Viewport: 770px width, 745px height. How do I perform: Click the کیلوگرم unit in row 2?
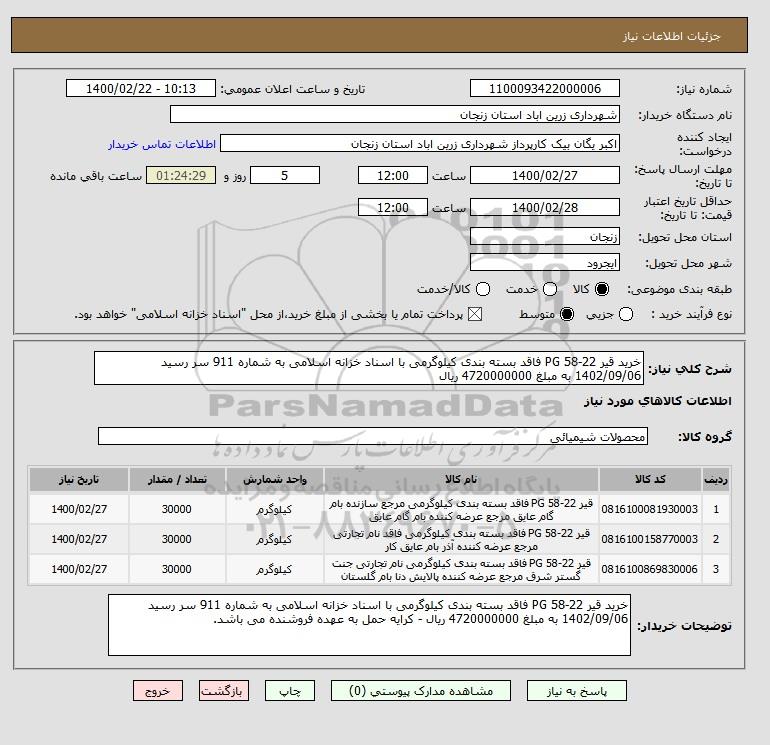pos(274,540)
